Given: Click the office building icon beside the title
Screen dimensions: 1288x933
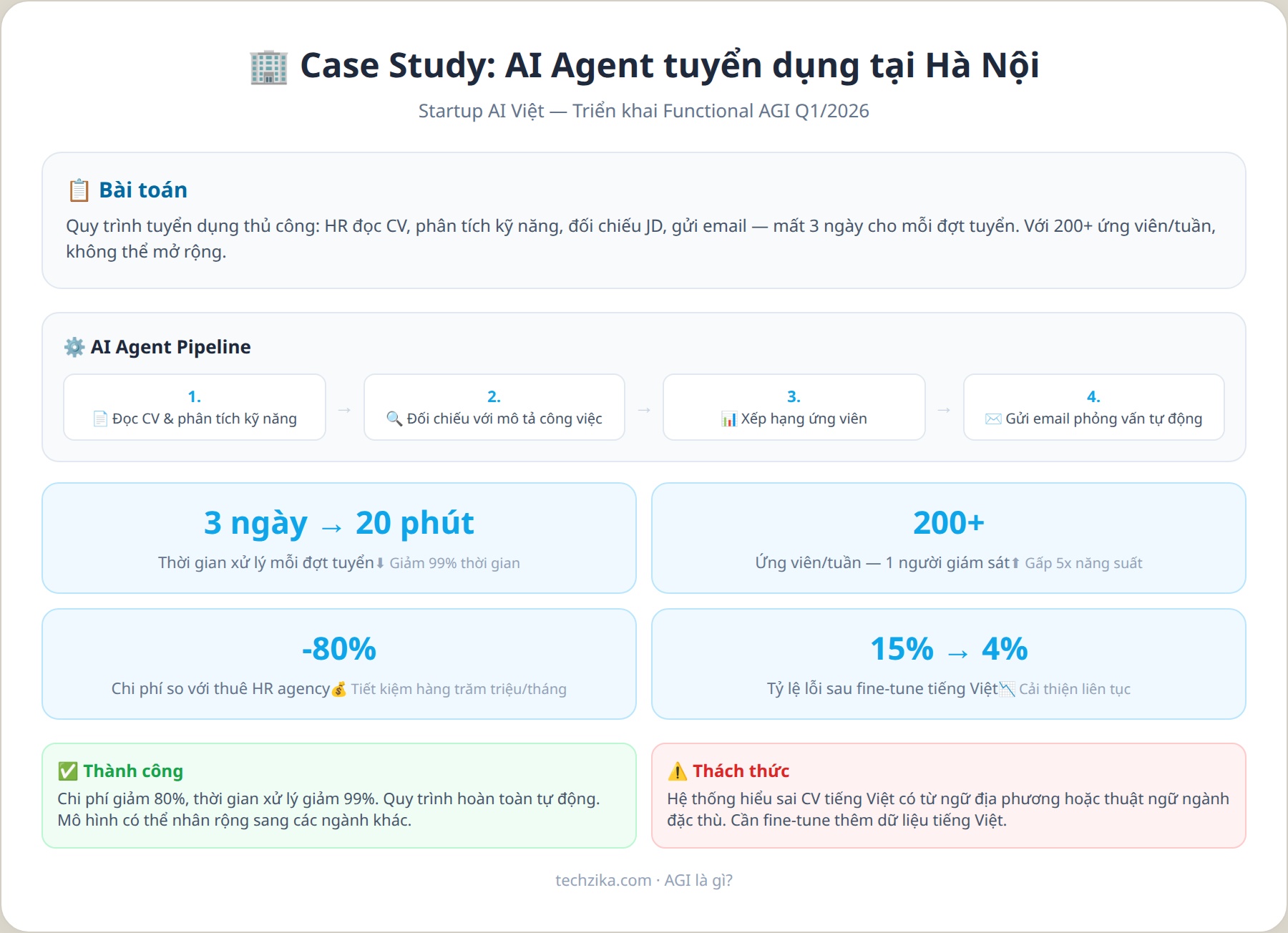Looking at the screenshot, I should click(x=268, y=67).
